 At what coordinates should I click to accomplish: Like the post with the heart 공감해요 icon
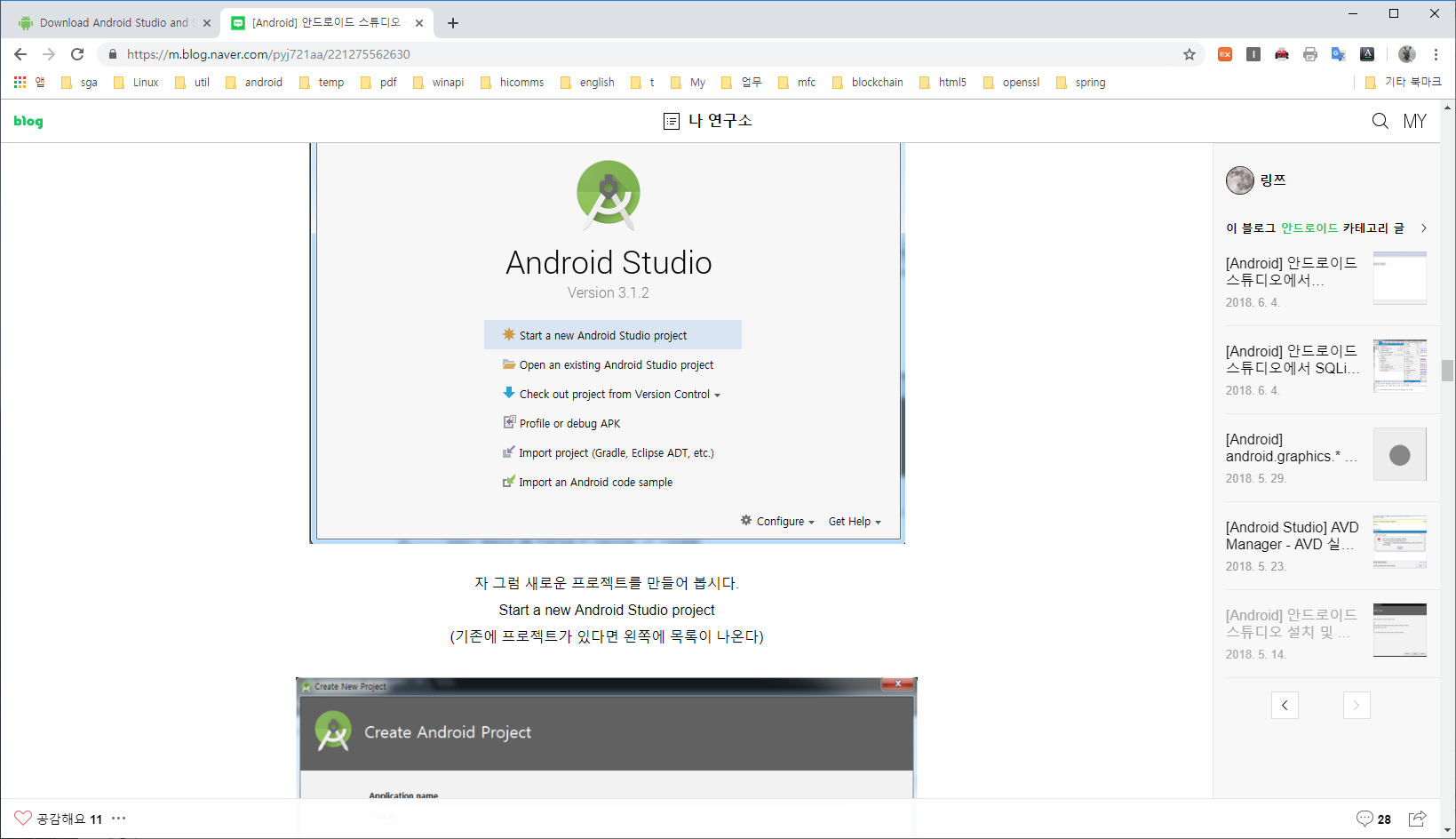23,818
